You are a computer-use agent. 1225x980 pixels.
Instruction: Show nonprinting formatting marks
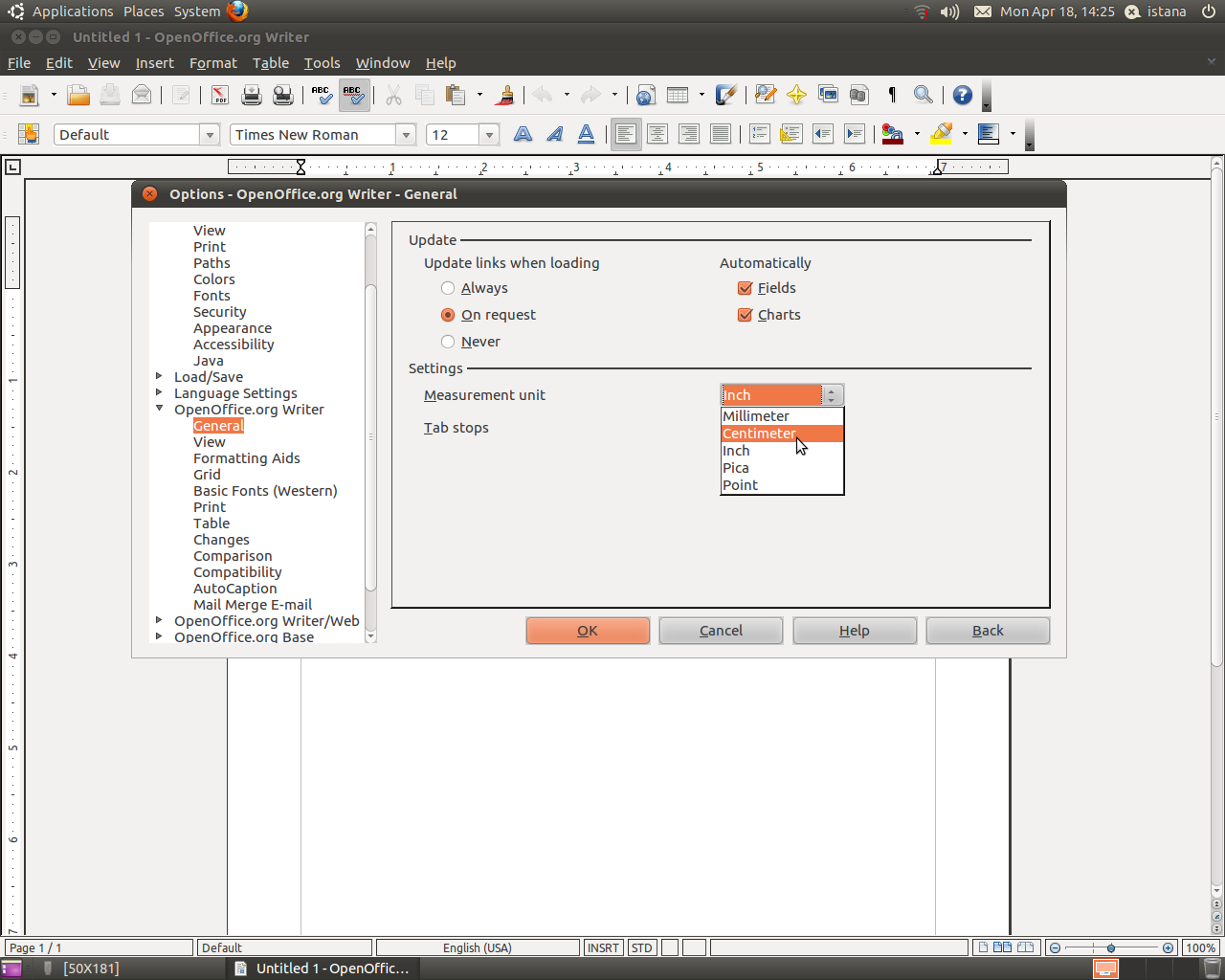tap(891, 95)
